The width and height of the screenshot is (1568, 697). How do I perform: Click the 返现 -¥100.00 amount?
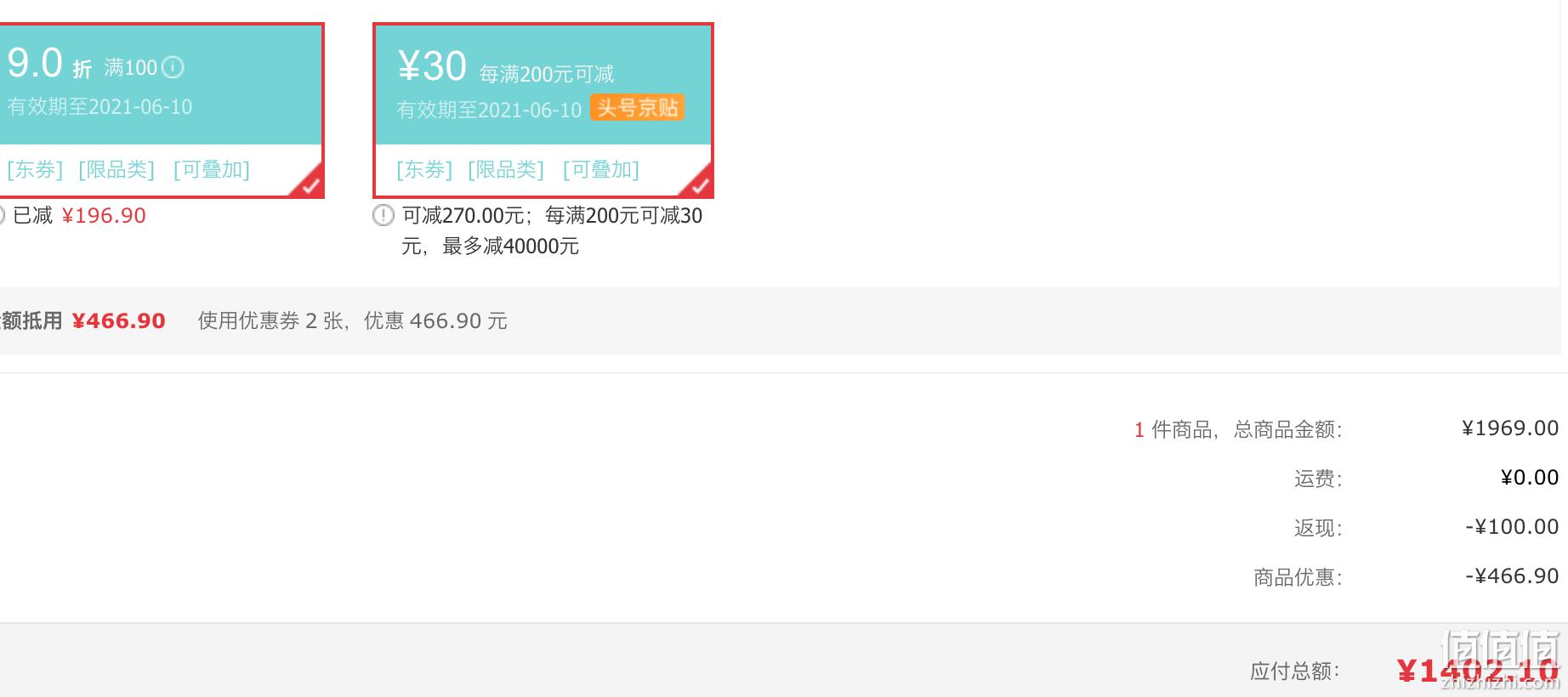[1512, 527]
